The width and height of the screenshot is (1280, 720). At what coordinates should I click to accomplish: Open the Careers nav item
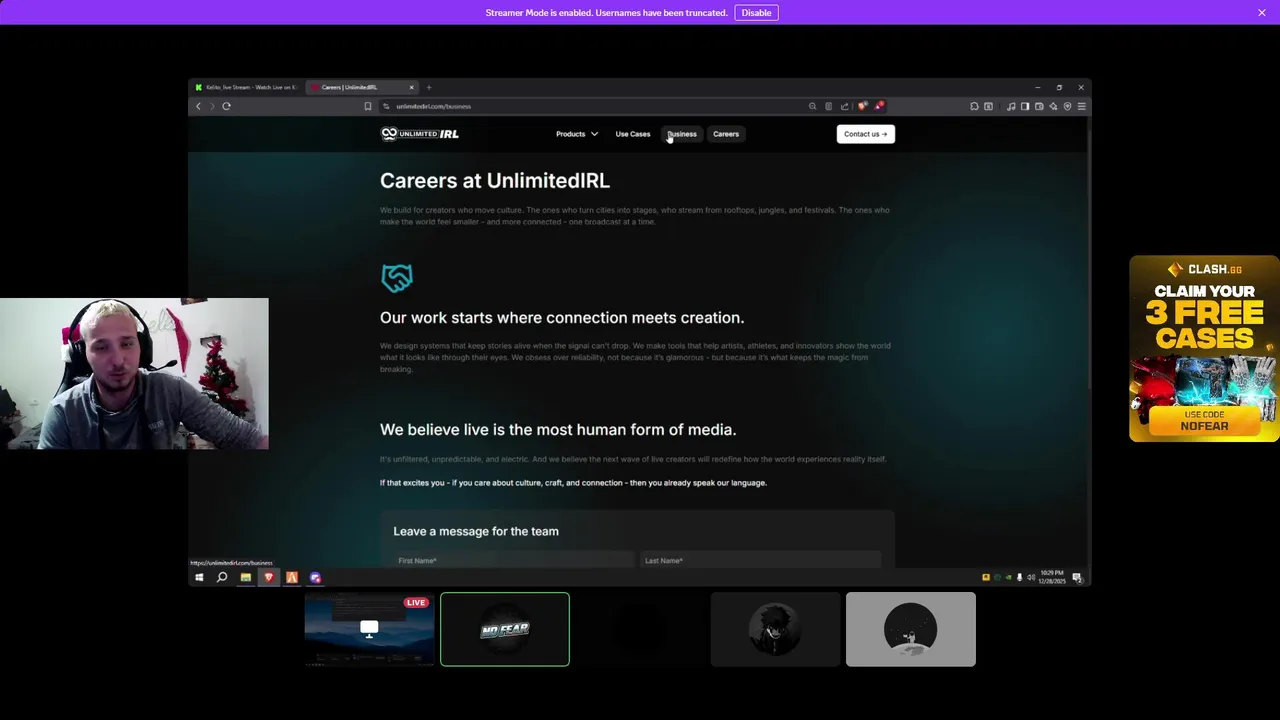pyautogui.click(x=726, y=134)
